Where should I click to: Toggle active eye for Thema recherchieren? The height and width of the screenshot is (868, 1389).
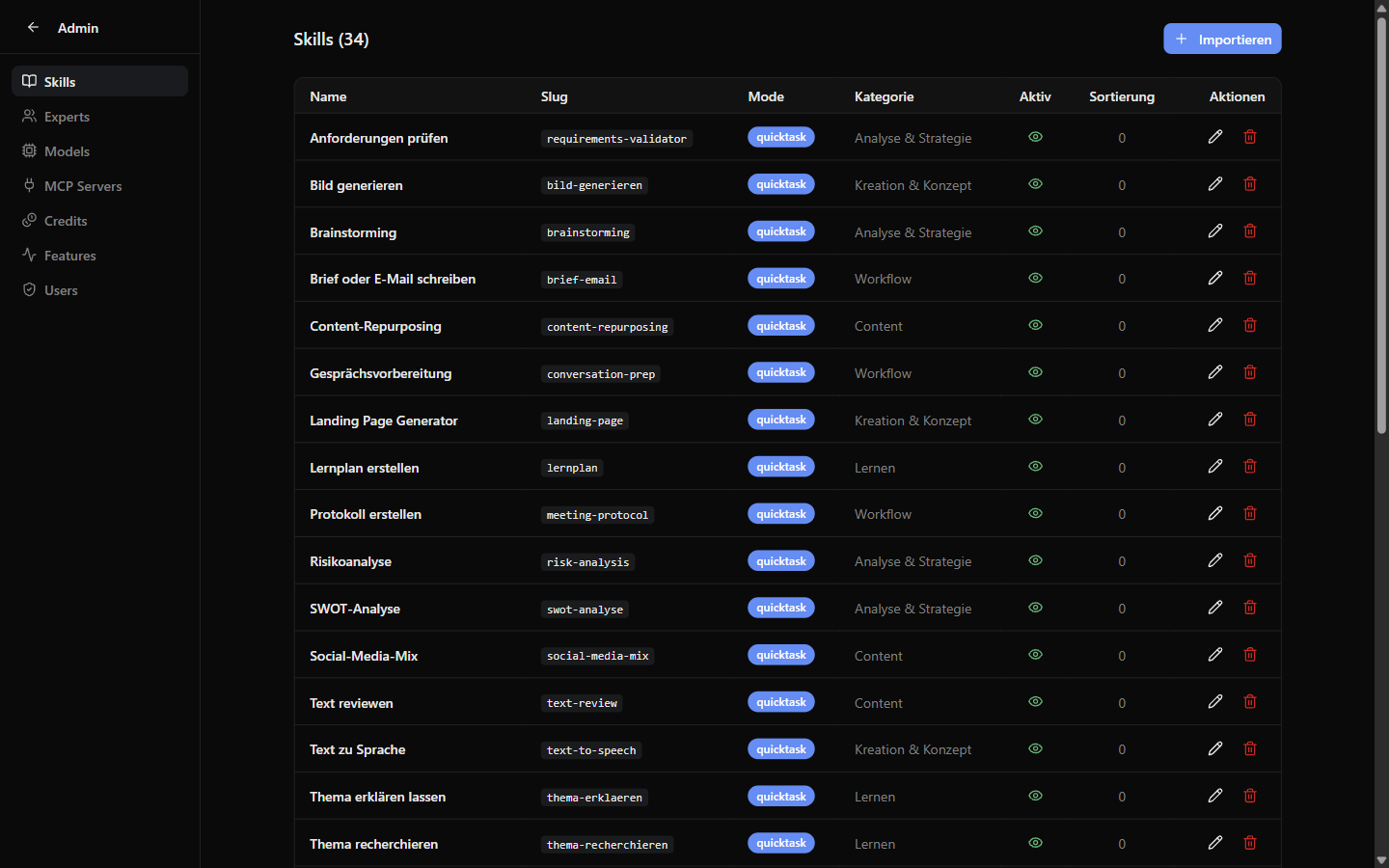[x=1035, y=843]
